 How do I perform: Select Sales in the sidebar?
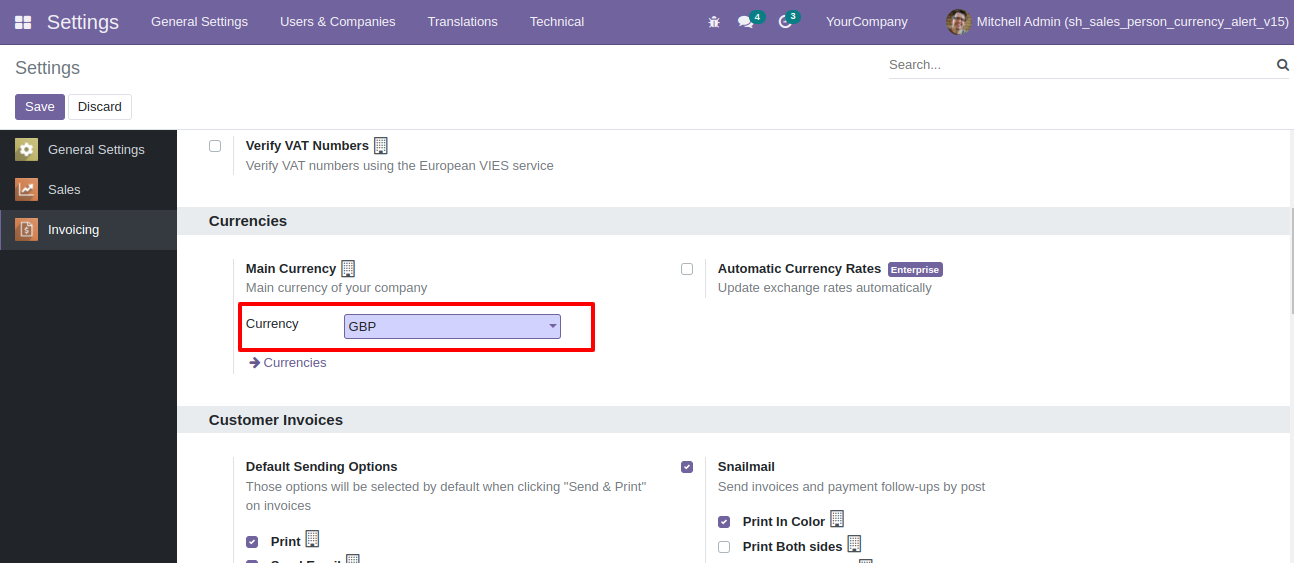88,190
